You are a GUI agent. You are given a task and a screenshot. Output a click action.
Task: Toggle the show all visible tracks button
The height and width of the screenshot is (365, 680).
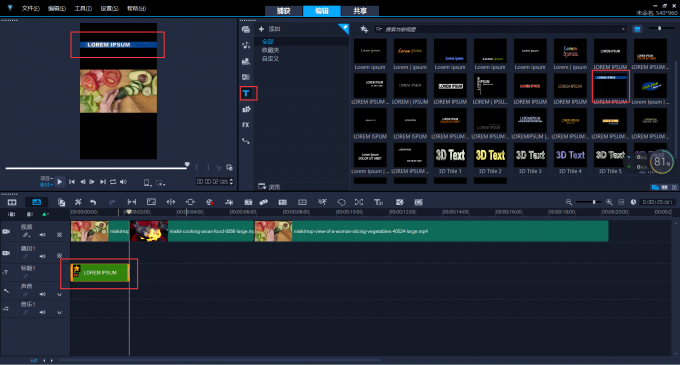tap(12, 214)
